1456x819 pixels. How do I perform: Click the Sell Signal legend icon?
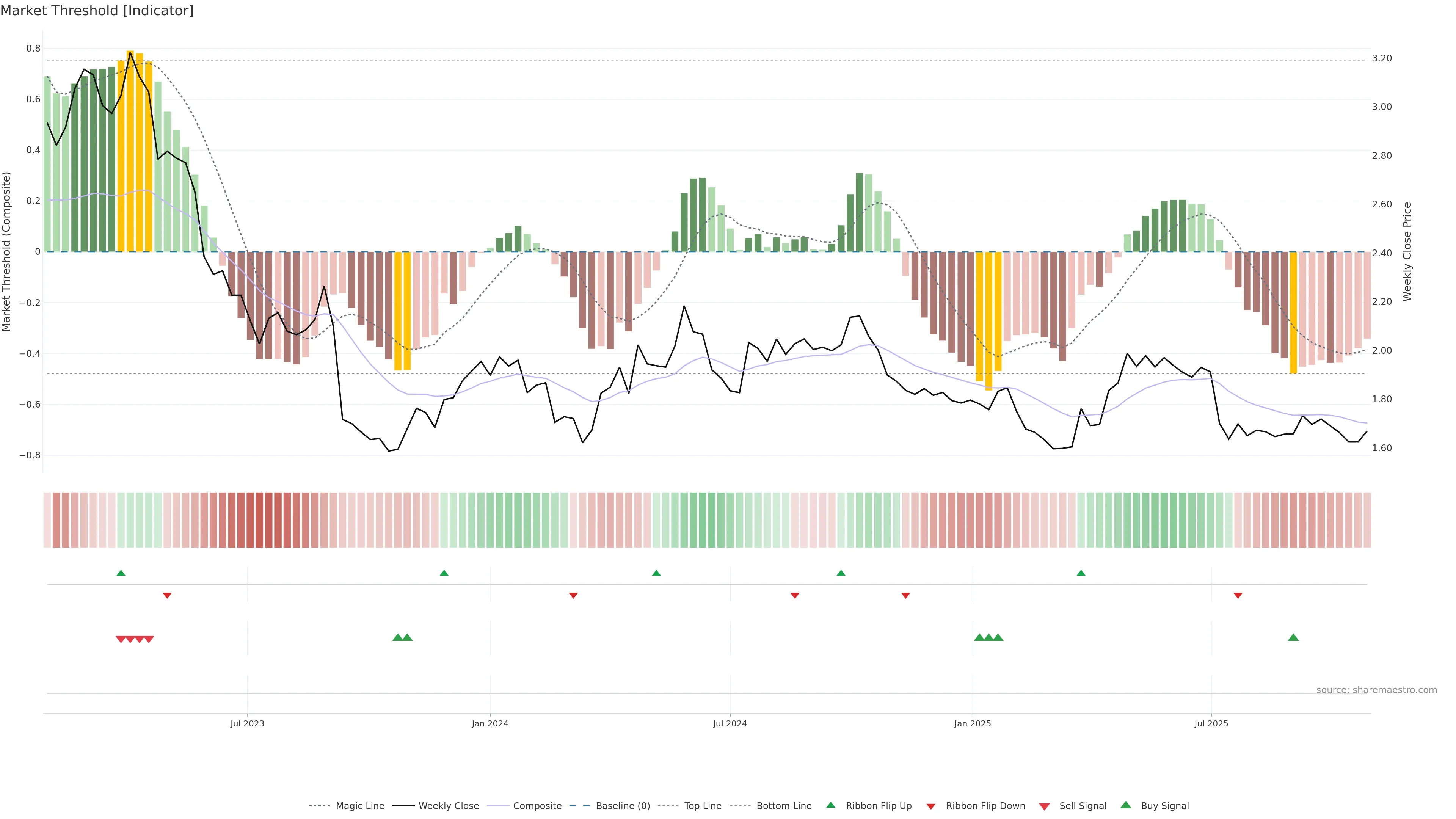(x=1045, y=806)
